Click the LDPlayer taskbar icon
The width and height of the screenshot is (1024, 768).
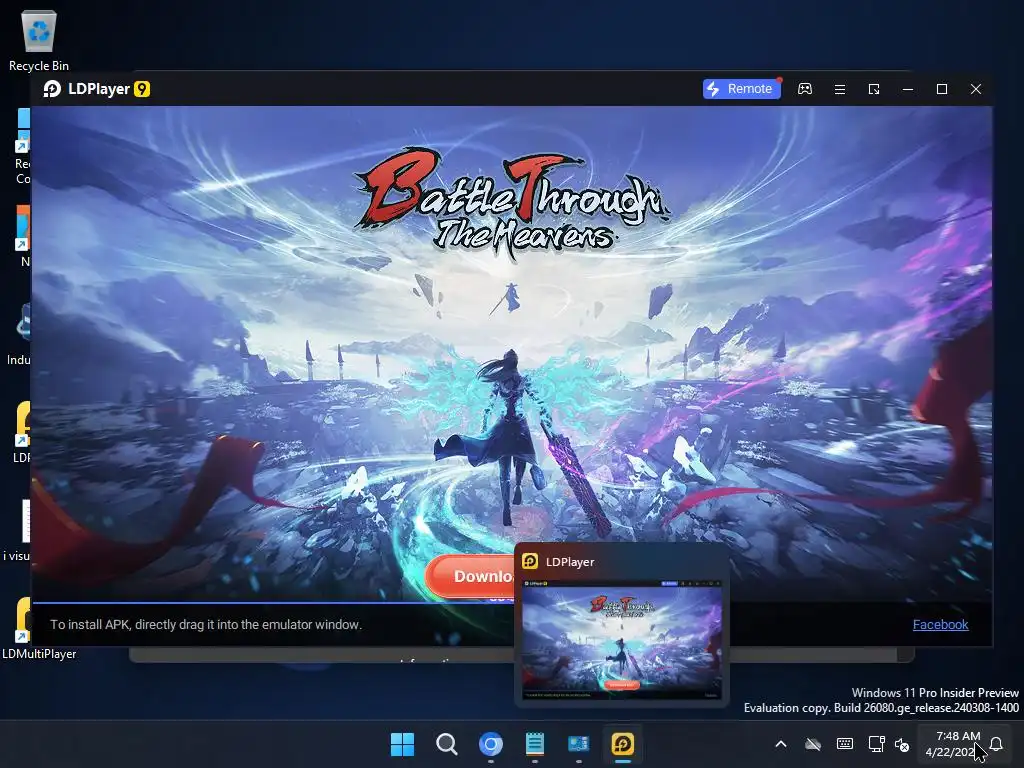tap(623, 744)
